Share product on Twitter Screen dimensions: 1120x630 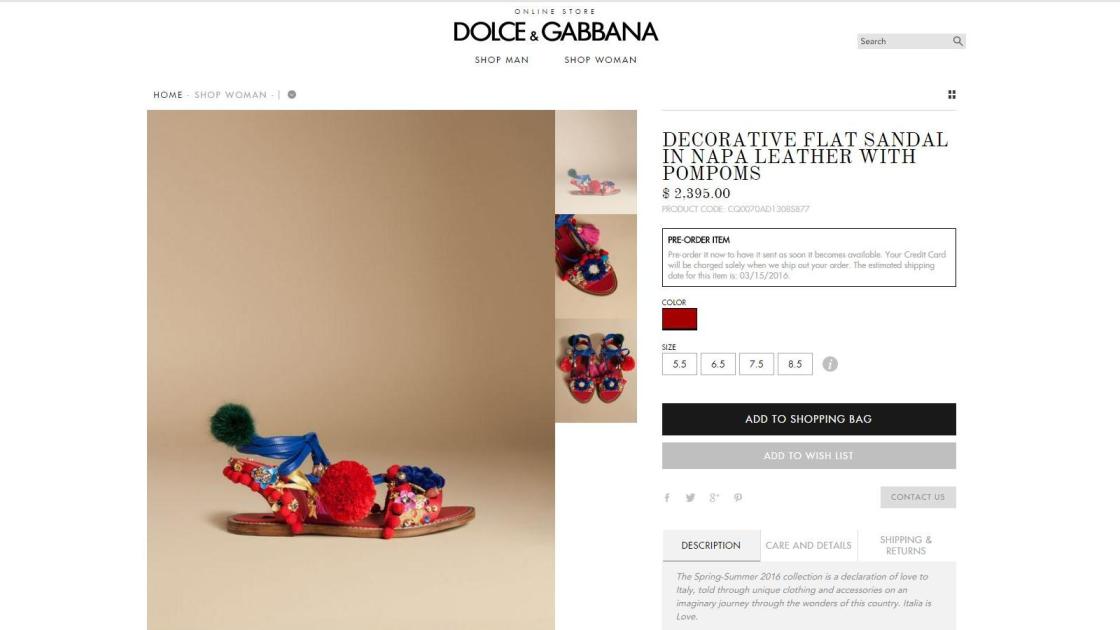click(x=690, y=498)
